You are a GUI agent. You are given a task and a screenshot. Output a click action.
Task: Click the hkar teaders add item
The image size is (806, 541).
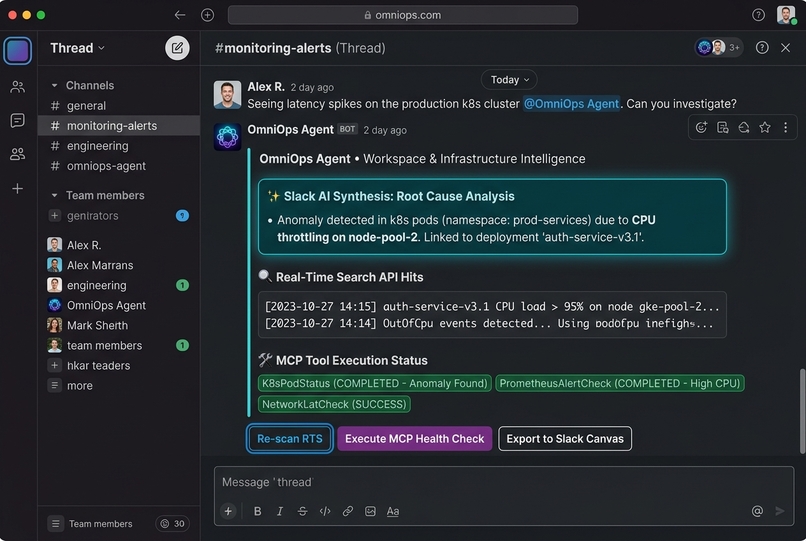(x=119, y=365)
